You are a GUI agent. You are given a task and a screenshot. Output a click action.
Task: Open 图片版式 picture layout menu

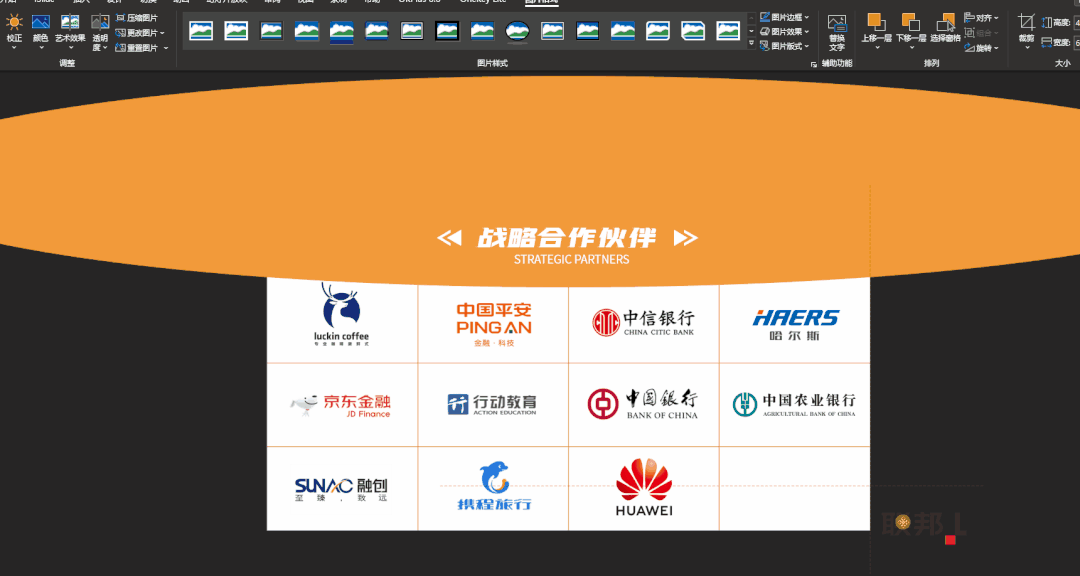(785, 46)
